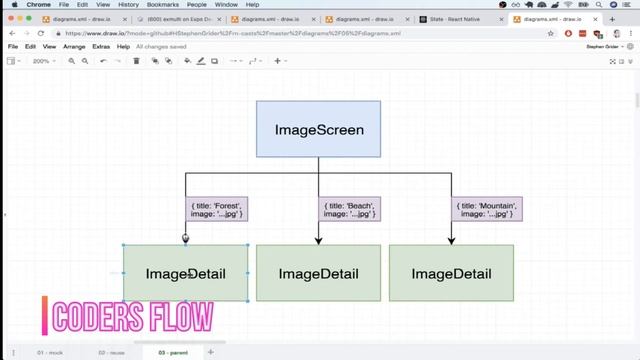Open Chrome three-dot menu
Viewport: 640px width, 360px height.
[631, 33]
